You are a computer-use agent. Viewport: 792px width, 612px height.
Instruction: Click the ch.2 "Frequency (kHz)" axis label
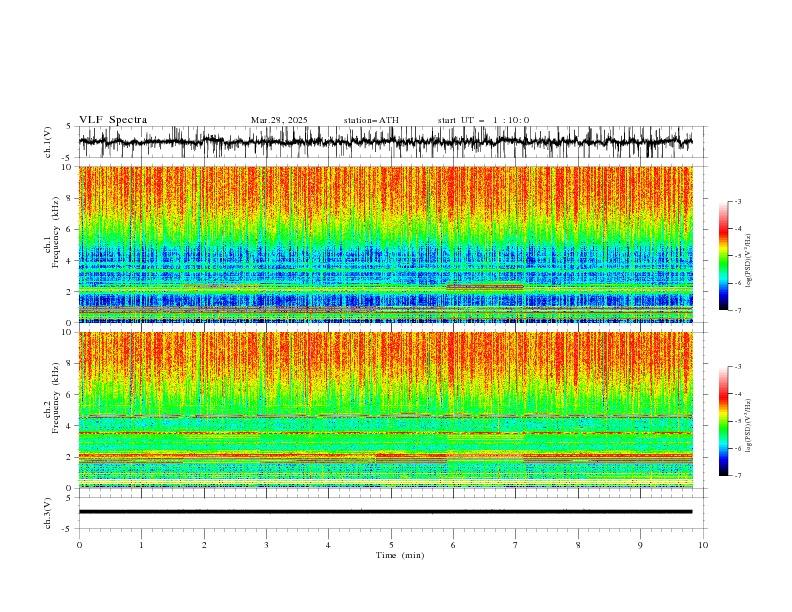coord(55,398)
